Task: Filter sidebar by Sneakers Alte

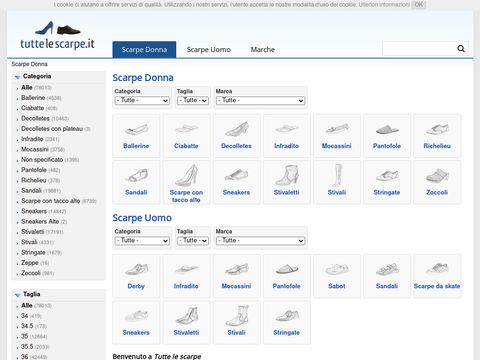Action: (40, 221)
